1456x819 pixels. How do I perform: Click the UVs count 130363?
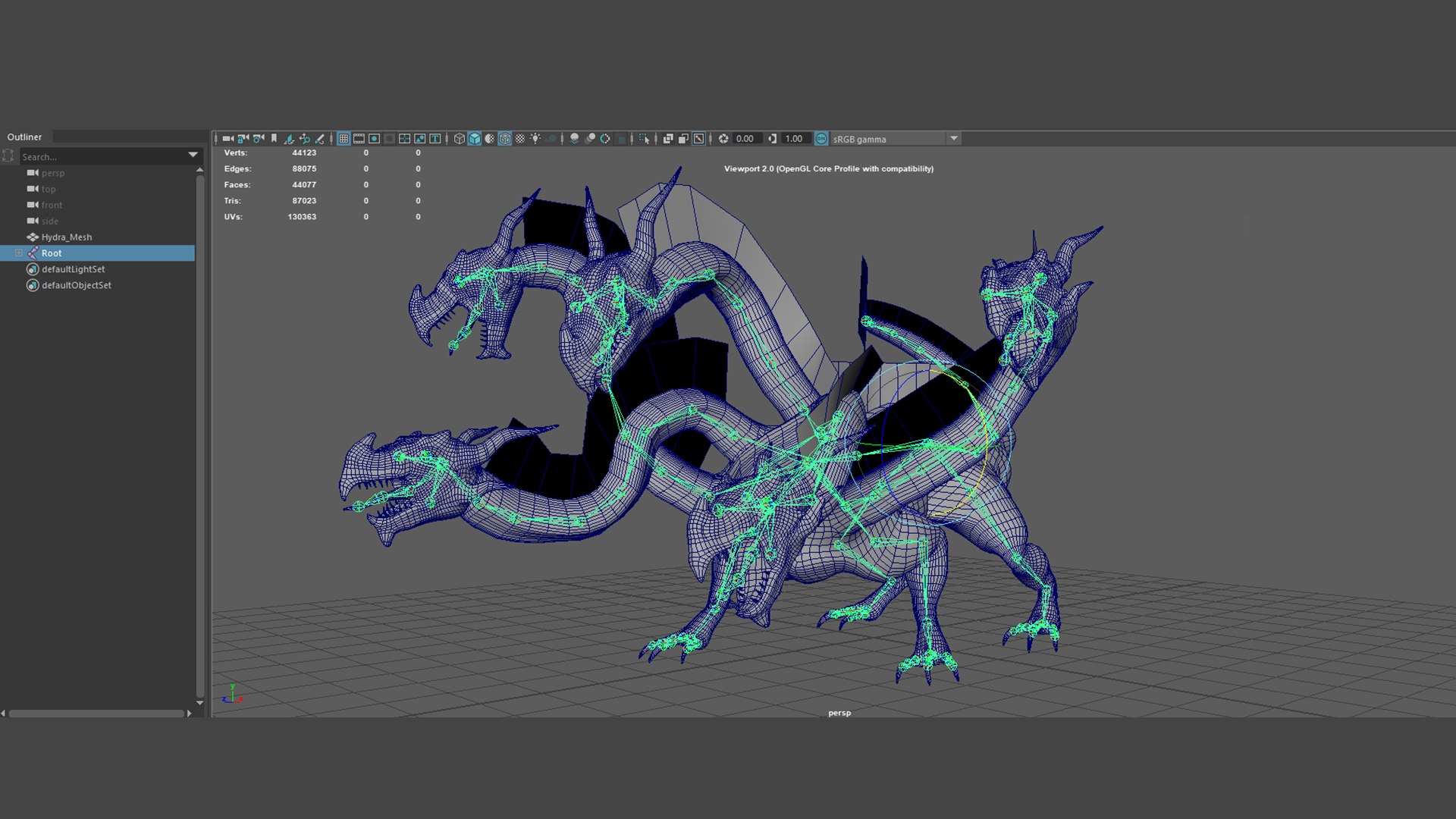pyautogui.click(x=302, y=216)
